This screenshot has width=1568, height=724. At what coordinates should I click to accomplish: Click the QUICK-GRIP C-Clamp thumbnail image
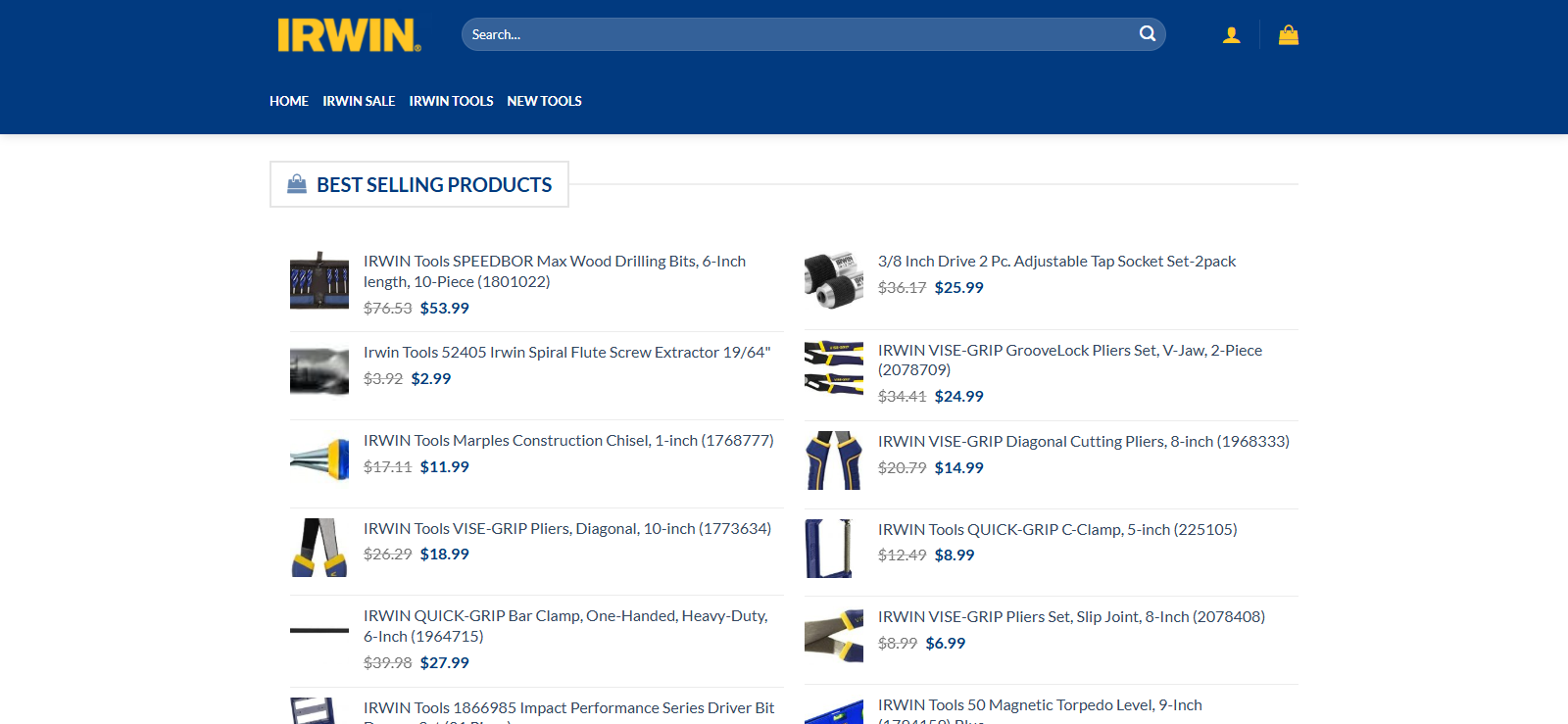click(833, 549)
